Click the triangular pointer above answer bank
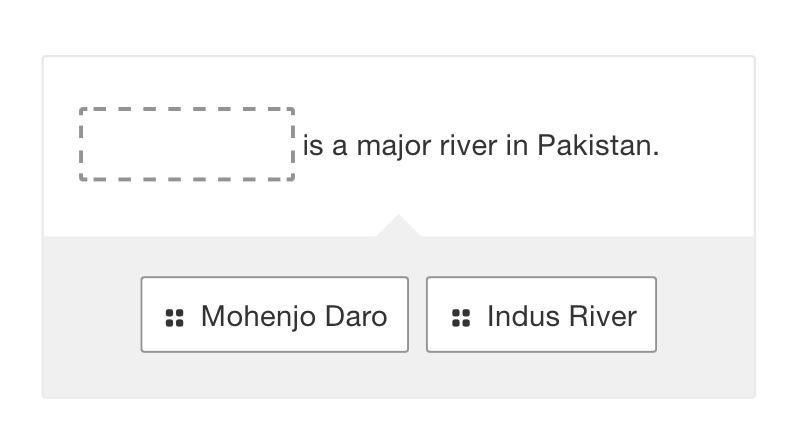Viewport: 793px width, 431px height. (x=398, y=227)
